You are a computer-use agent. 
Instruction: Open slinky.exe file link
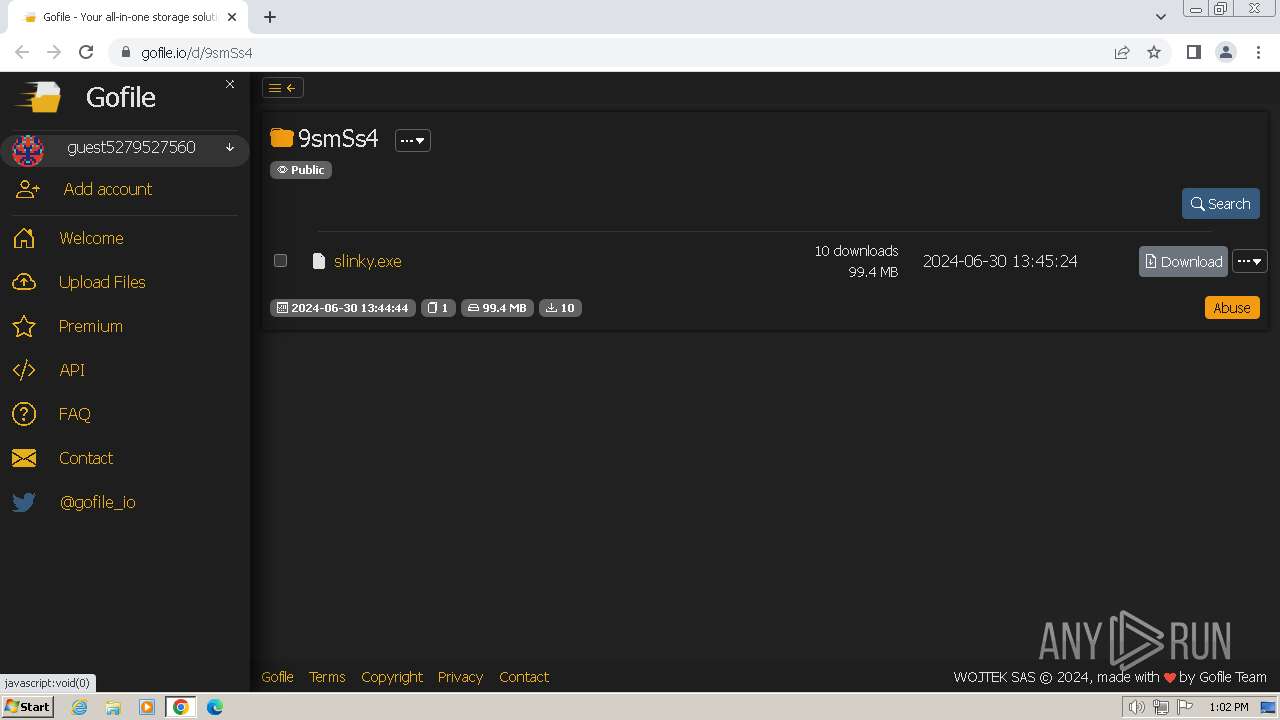[368, 261]
